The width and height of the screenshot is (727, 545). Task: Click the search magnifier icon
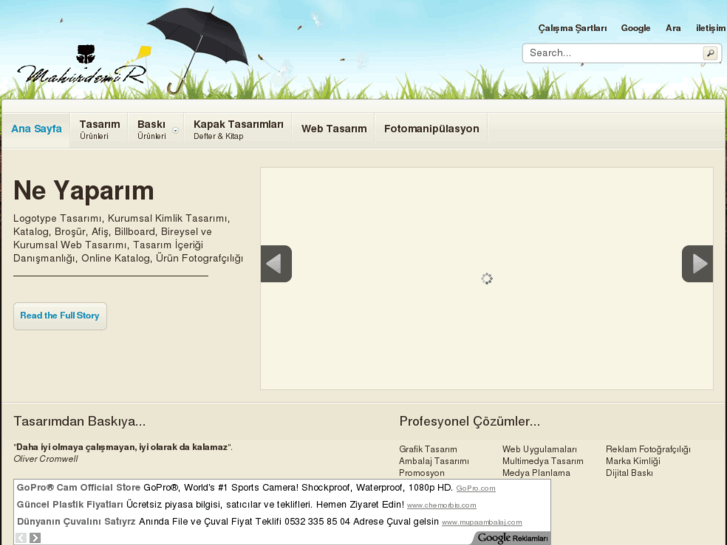[710, 53]
